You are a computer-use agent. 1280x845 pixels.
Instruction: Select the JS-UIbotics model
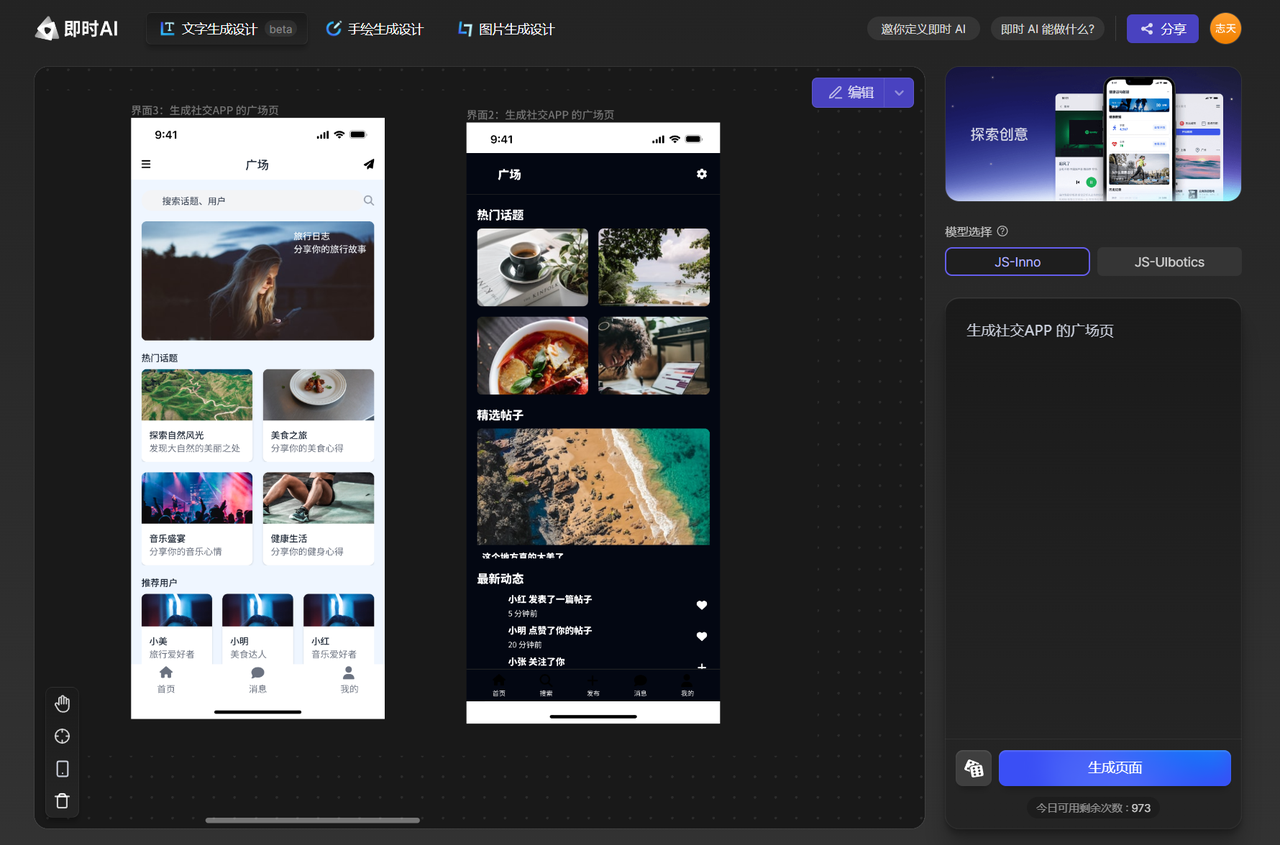[1169, 262]
